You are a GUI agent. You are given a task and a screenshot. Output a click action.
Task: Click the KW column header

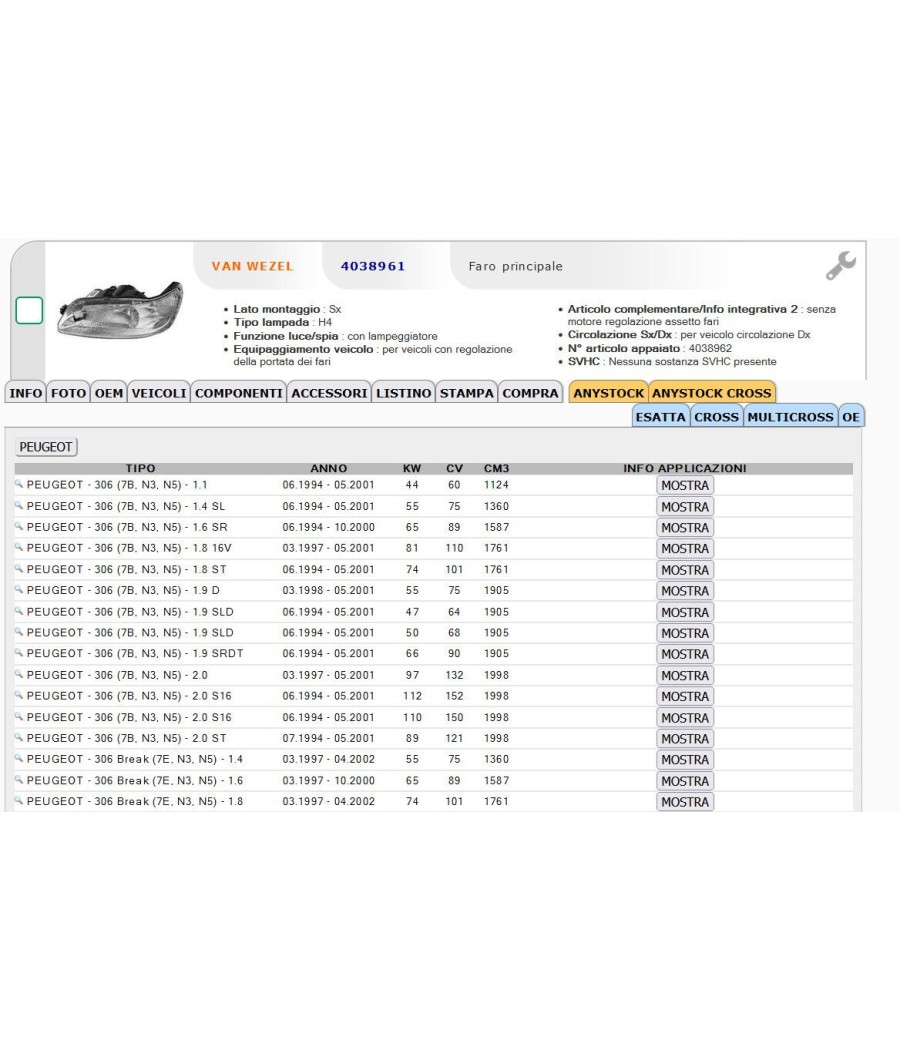(412, 468)
